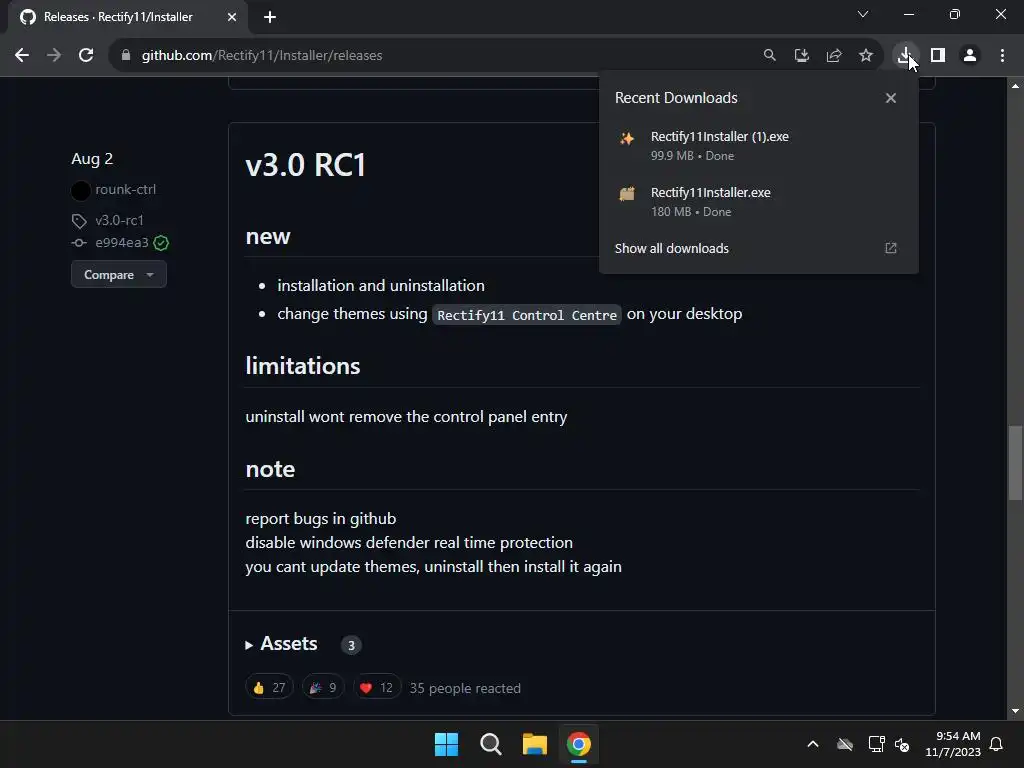The height and width of the screenshot is (768, 1024).
Task: Open the tab search dropdown arrow
Action: pos(863,14)
